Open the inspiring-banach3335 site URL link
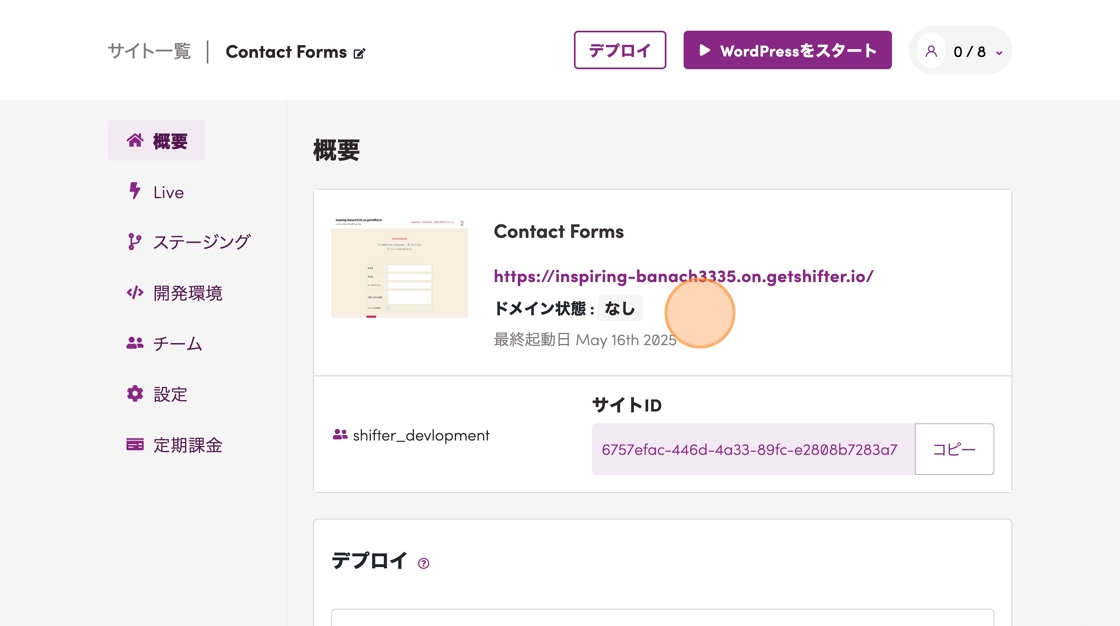 point(683,276)
